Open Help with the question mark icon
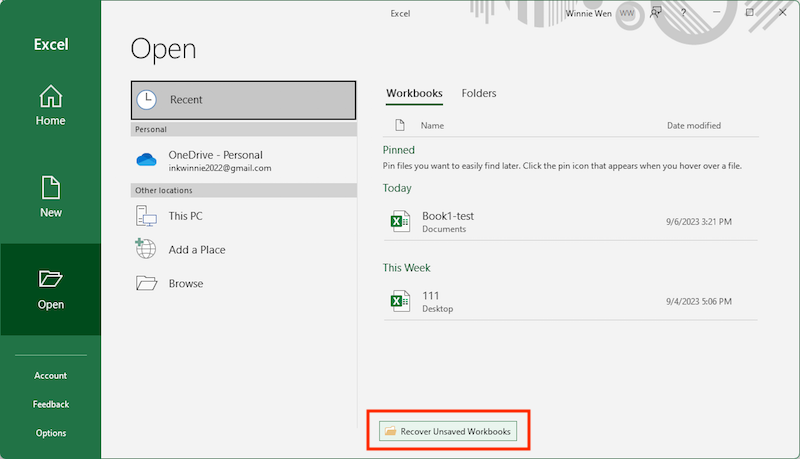The height and width of the screenshot is (459, 800). coord(684,13)
